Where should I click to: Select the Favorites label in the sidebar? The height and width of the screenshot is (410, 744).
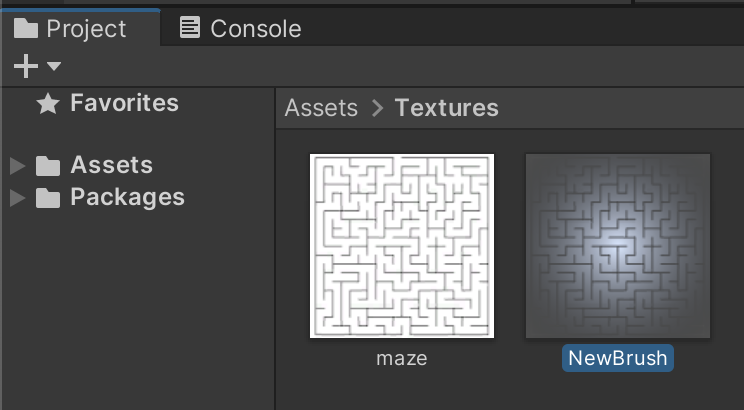click(124, 103)
